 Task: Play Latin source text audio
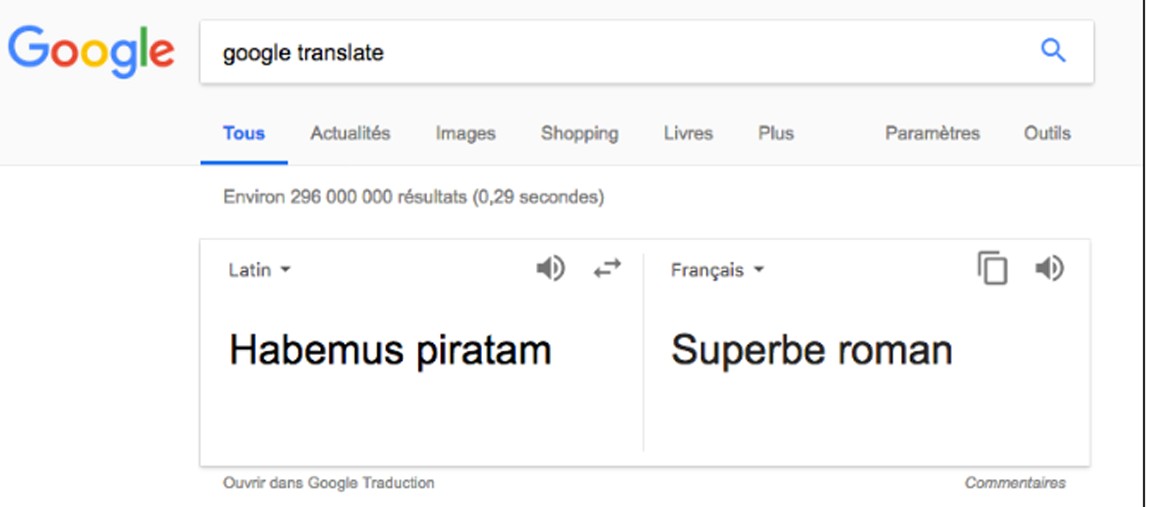point(550,269)
